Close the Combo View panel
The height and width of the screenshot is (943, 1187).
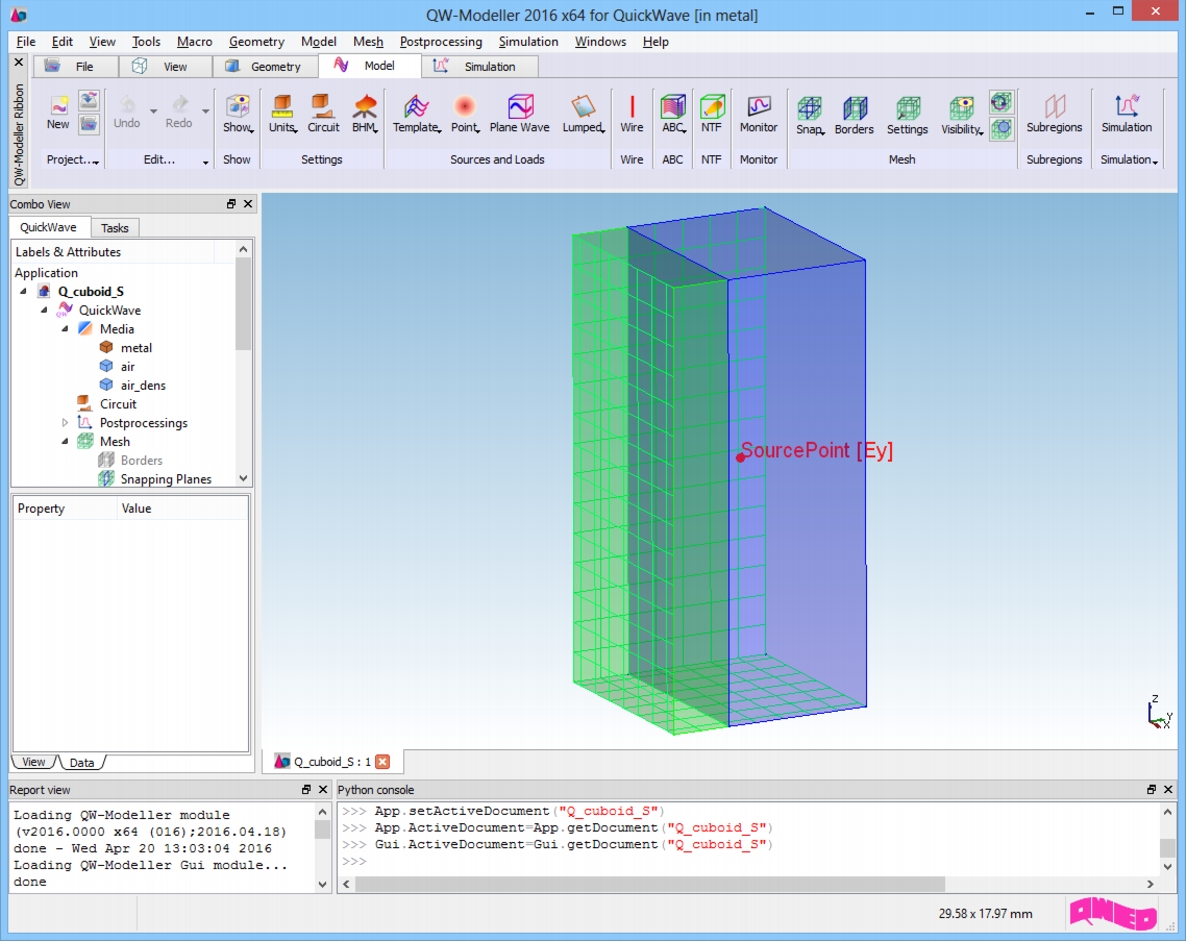[248, 204]
